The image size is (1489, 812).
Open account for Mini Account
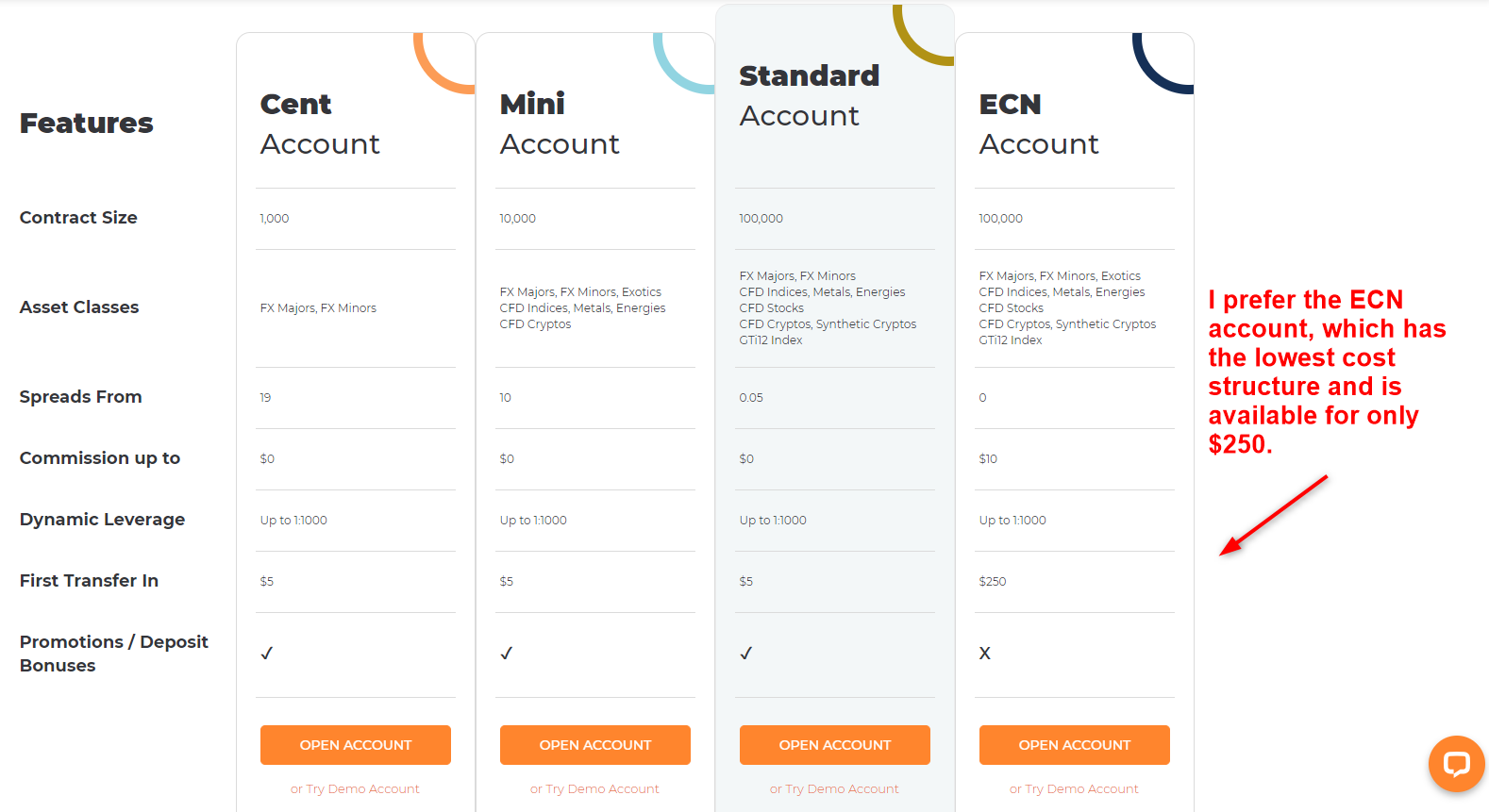tap(595, 745)
